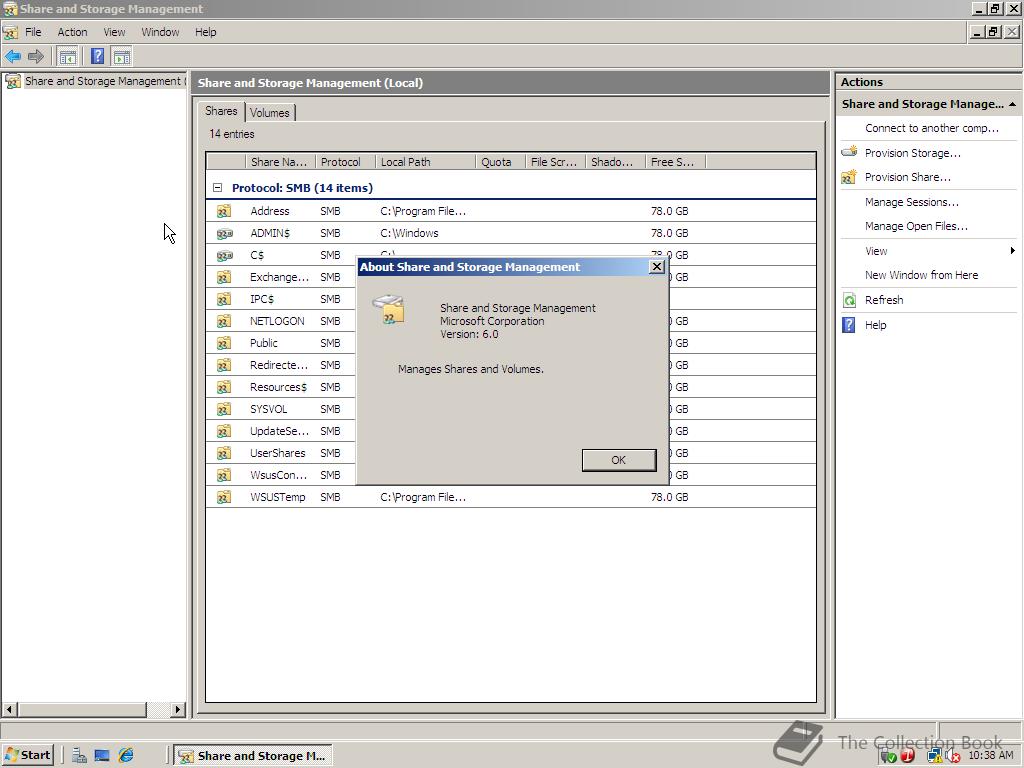Image resolution: width=1024 pixels, height=768 pixels.
Task: Open Manage Sessions... action
Action: click(912, 202)
